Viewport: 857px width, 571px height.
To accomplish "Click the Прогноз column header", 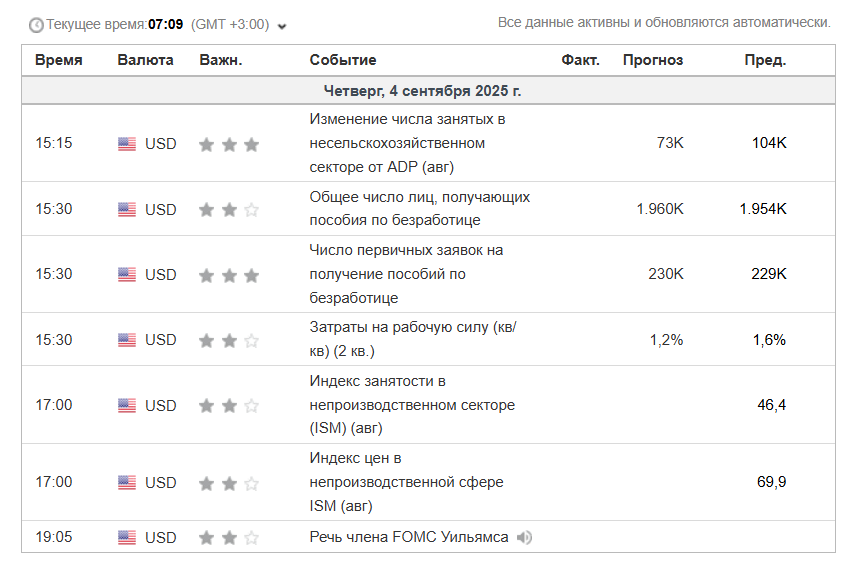I will (x=653, y=60).
